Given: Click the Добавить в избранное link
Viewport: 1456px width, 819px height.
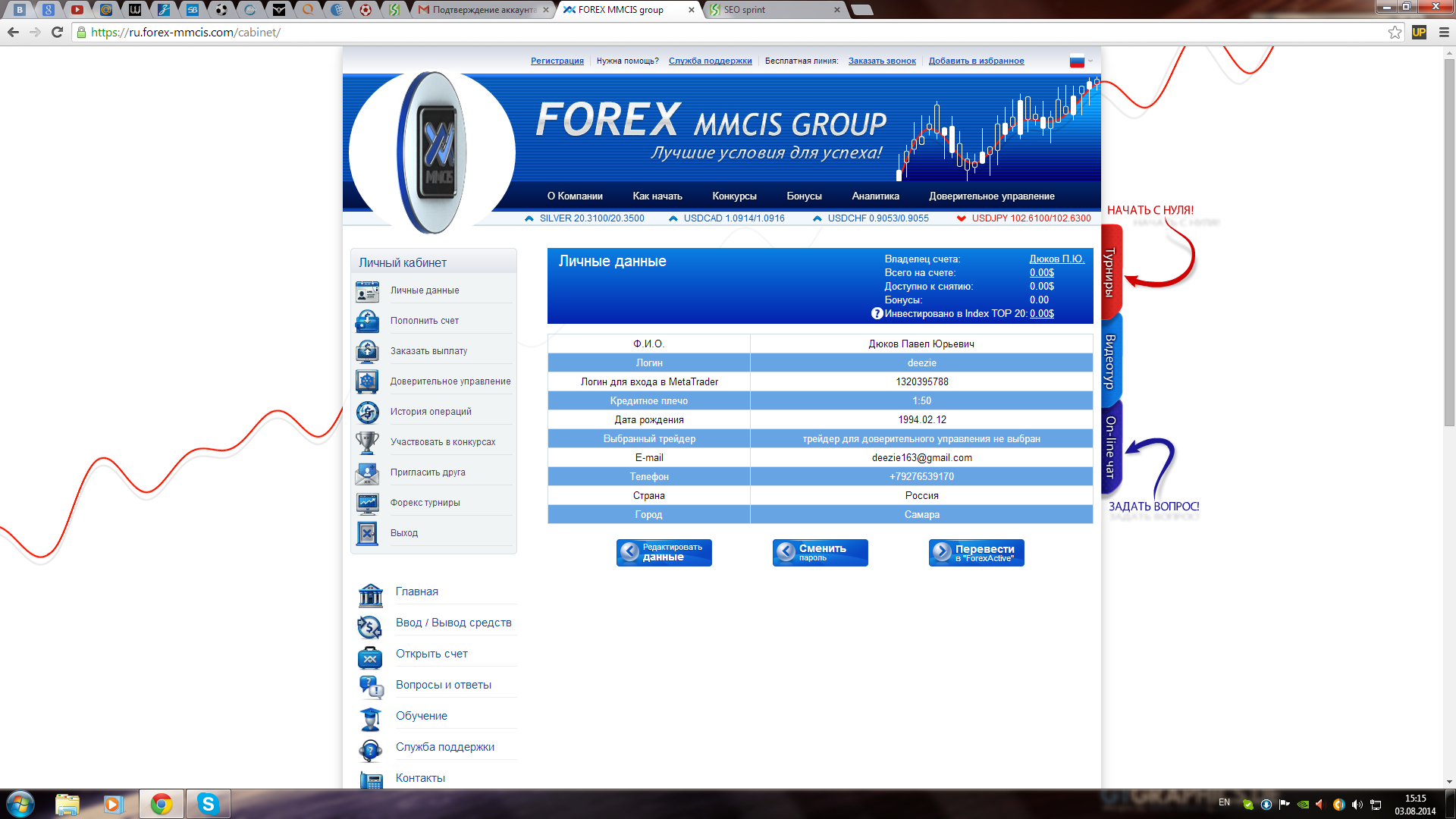Looking at the screenshot, I should coord(976,61).
